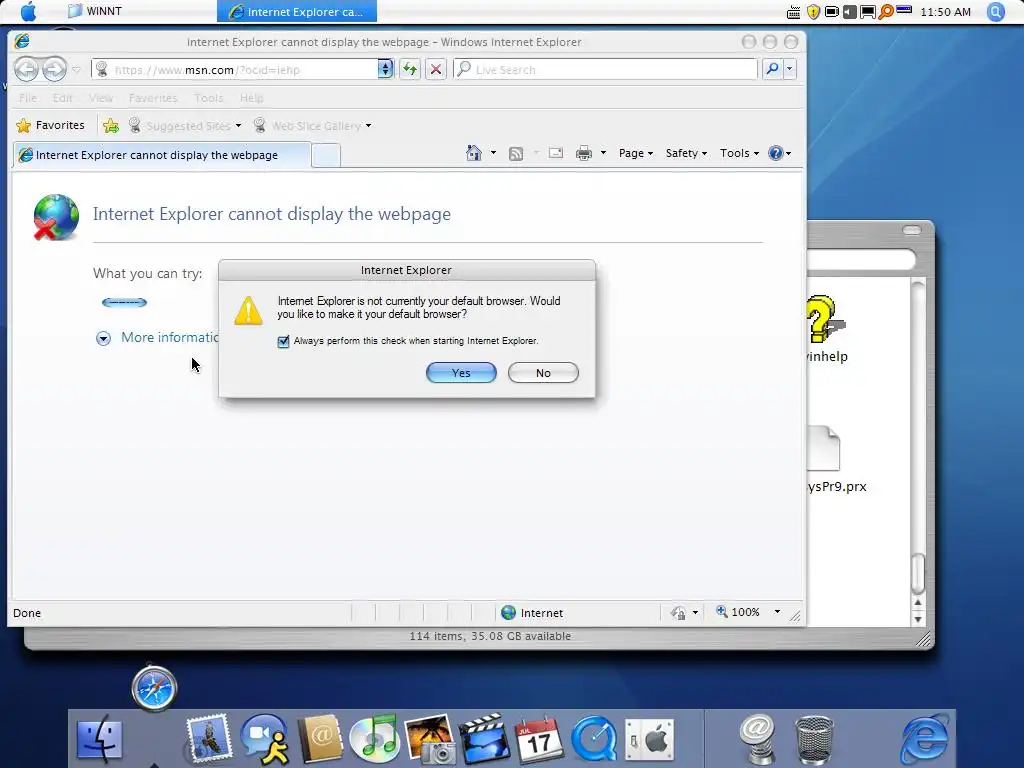Image resolution: width=1024 pixels, height=768 pixels.
Task: Open the Apple menu
Action: 29,11
